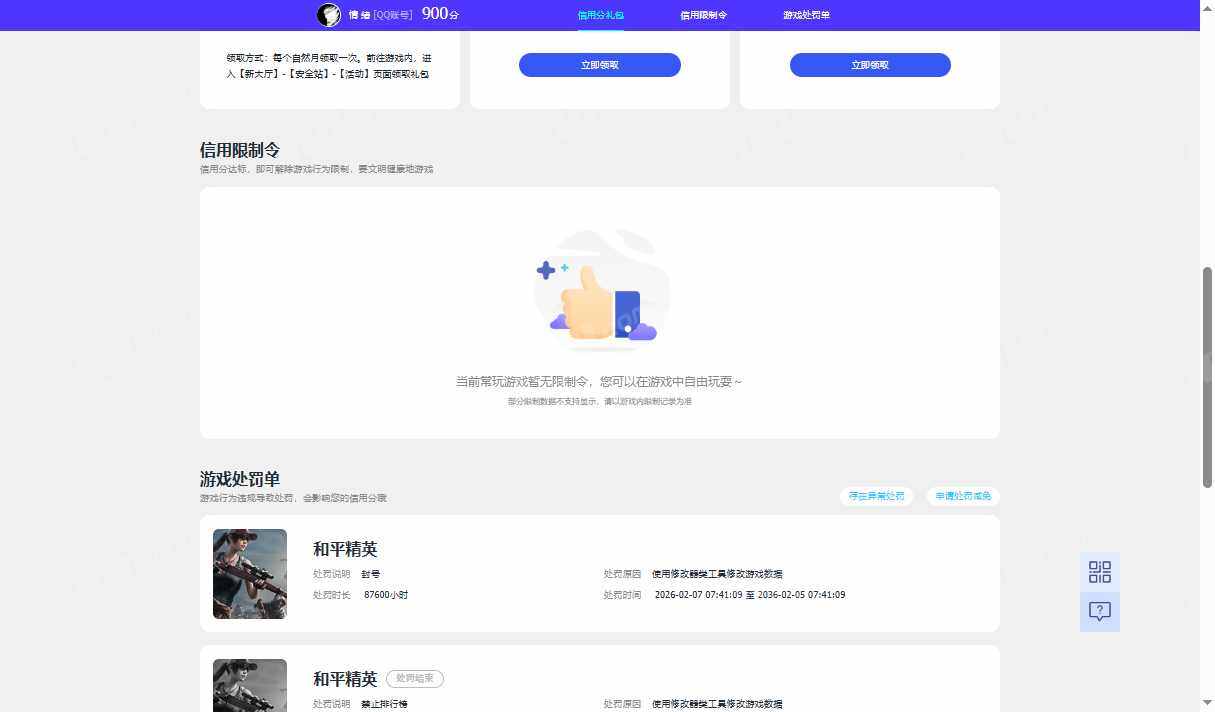This screenshot has height=712, width=1215.
Task: Click the 87600小时 penalty duration
Action: point(386,595)
